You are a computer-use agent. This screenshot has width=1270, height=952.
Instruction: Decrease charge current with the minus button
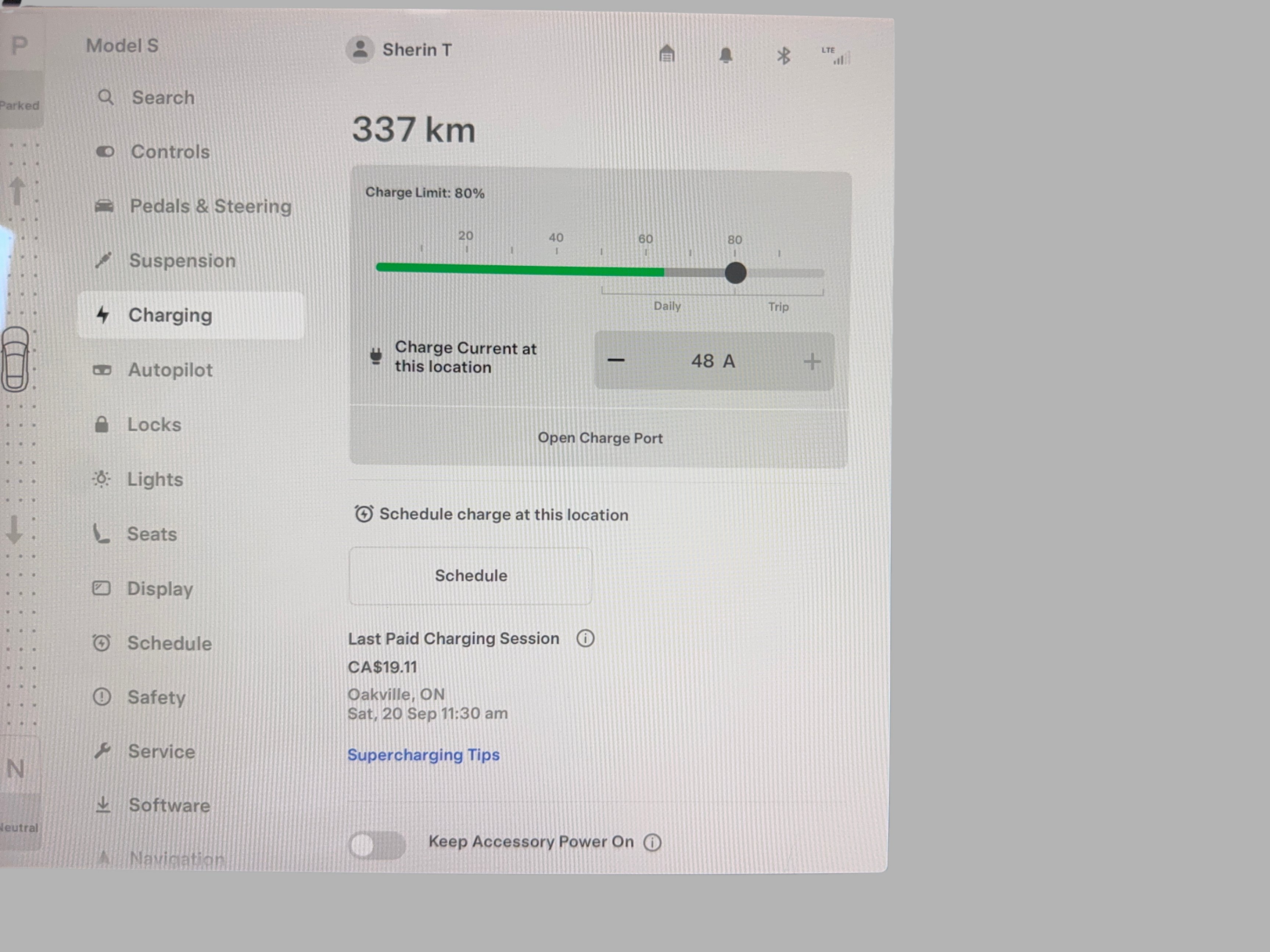tap(616, 360)
